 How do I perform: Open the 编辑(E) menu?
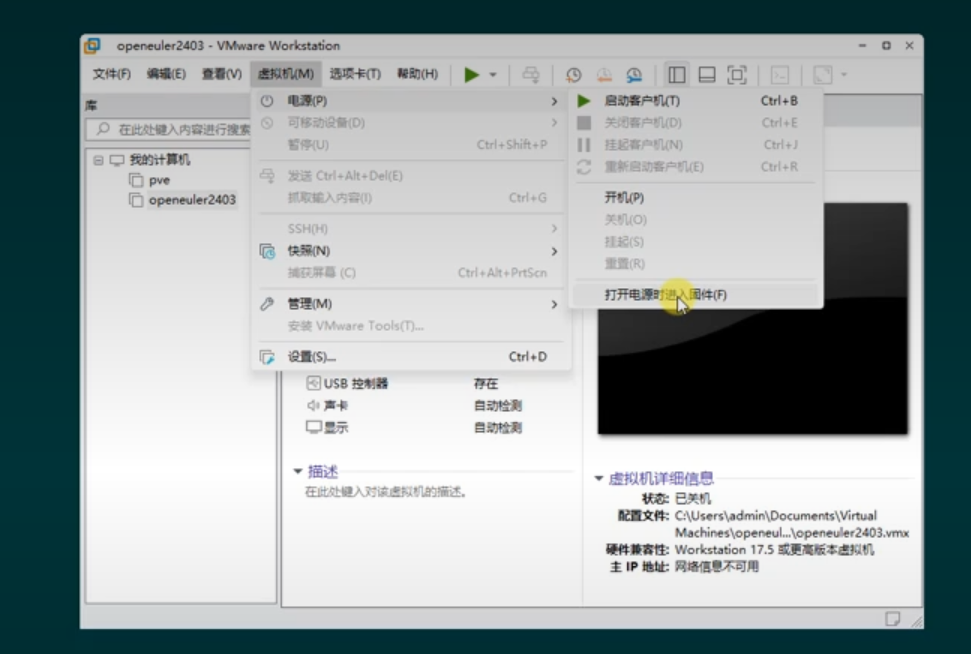coord(166,74)
